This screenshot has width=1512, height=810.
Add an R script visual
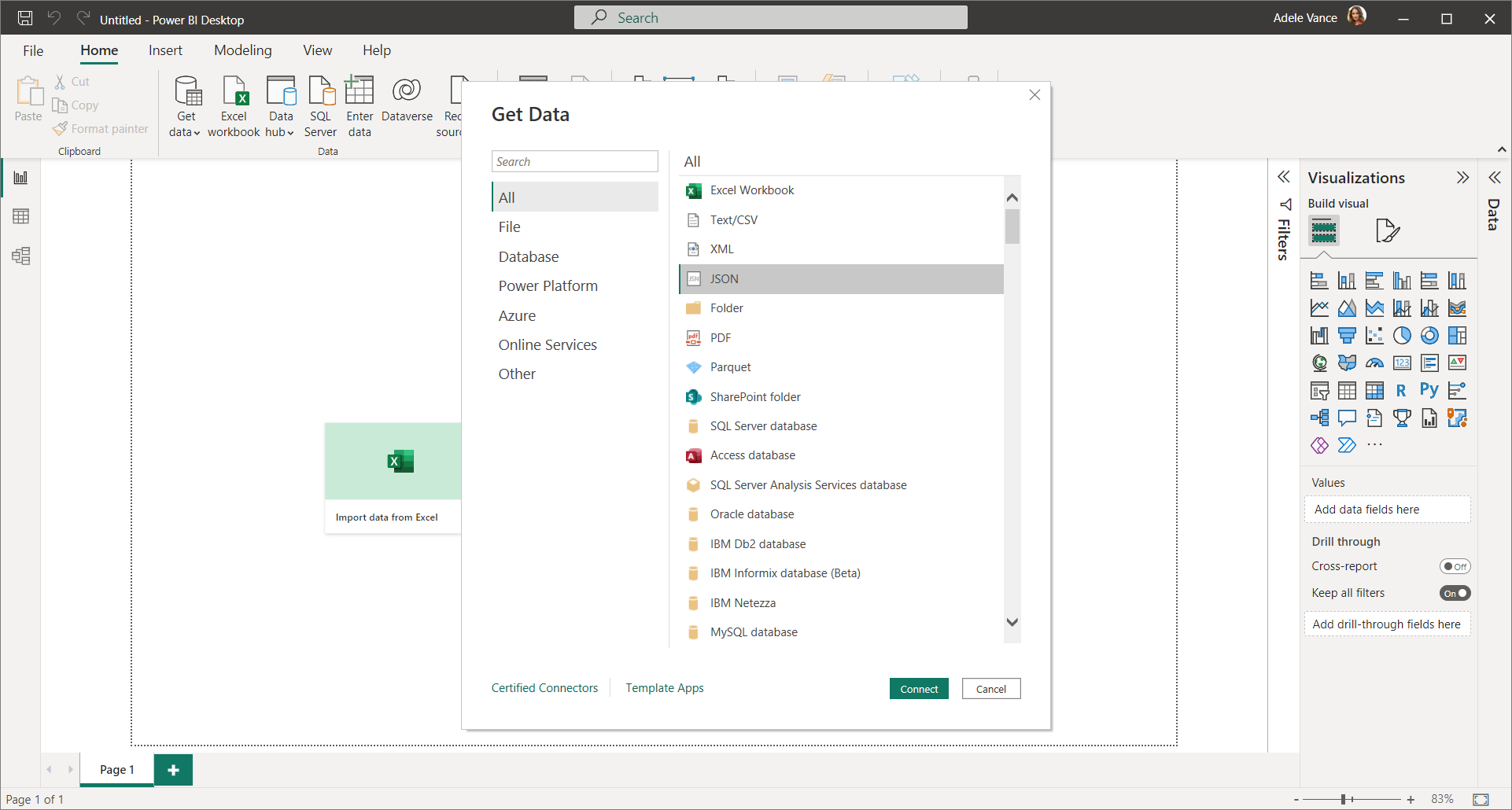tap(1401, 390)
